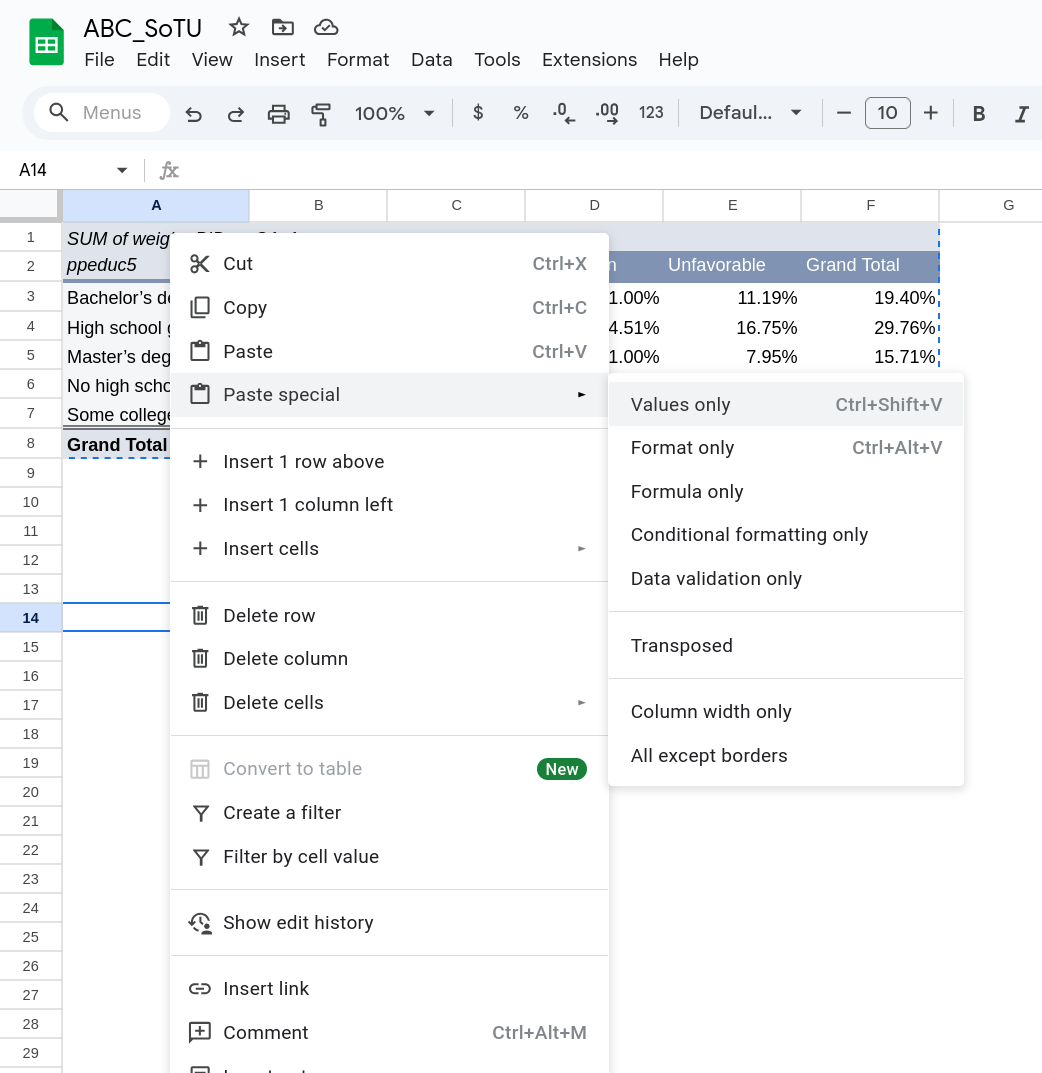Open the font family dropdown
Screen dimensions: 1042x1073
[750, 113]
